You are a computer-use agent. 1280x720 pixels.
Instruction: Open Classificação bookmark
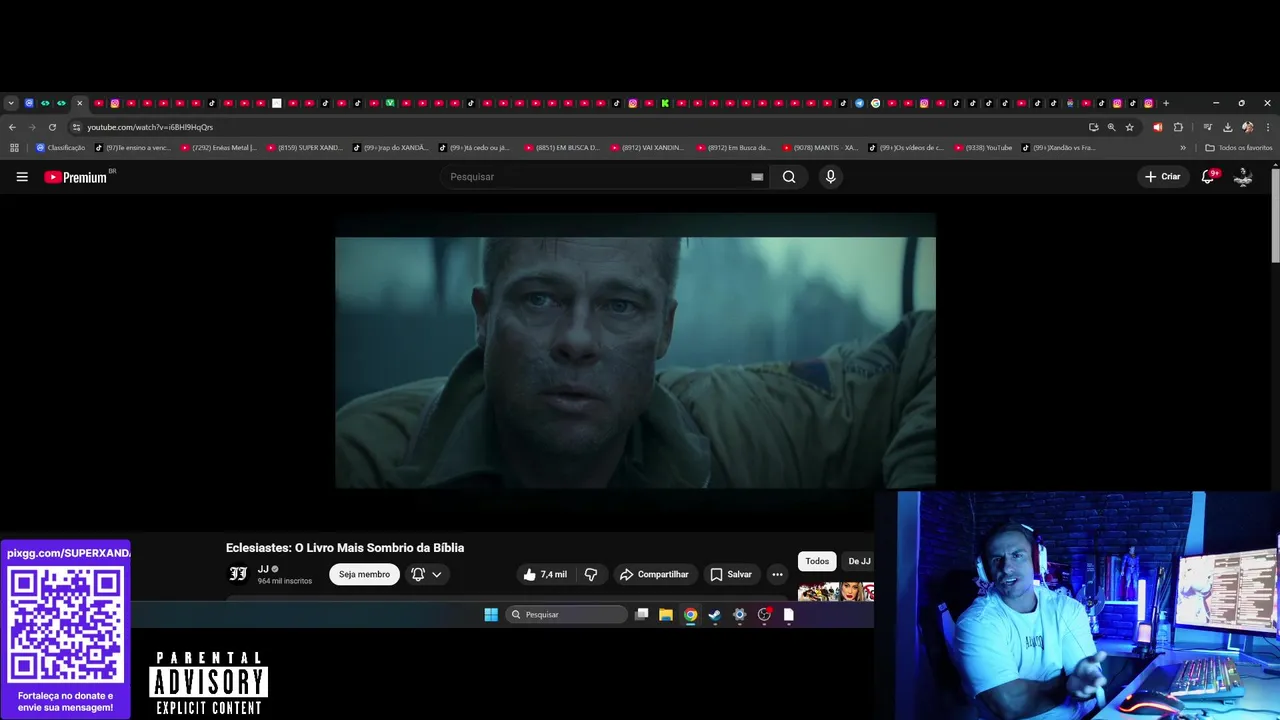pos(60,148)
